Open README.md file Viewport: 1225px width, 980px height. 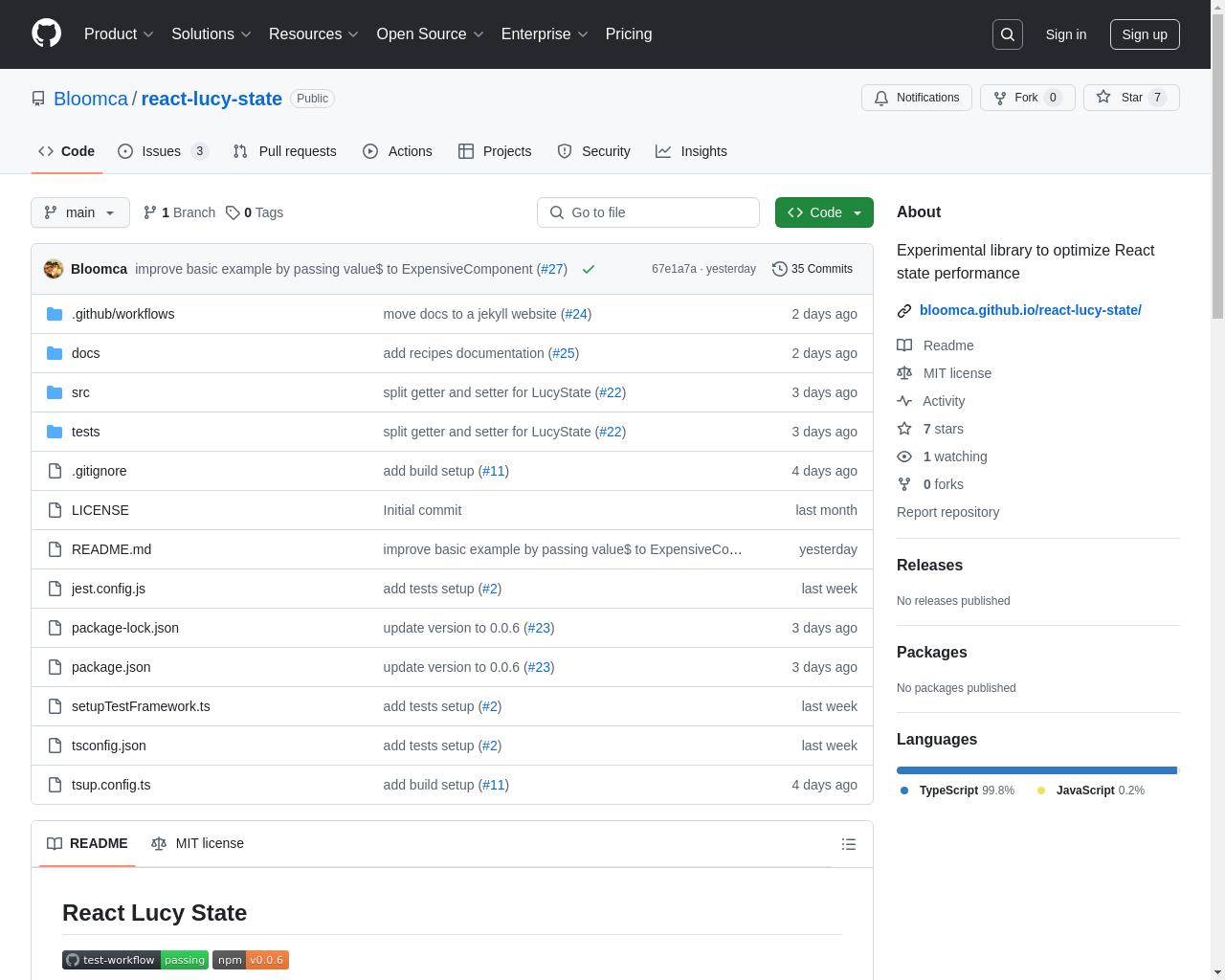point(111,549)
